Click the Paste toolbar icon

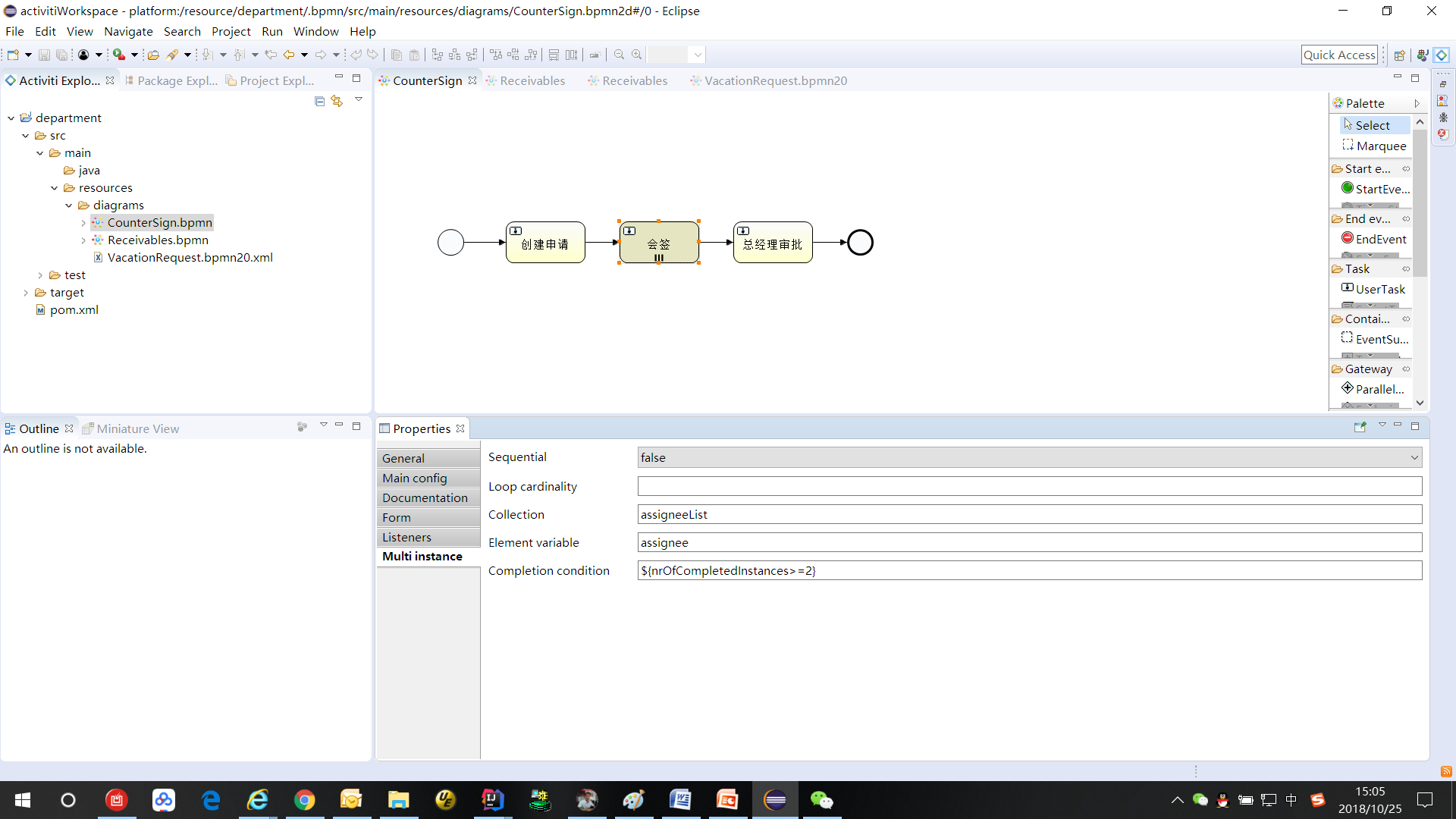pyautogui.click(x=414, y=55)
